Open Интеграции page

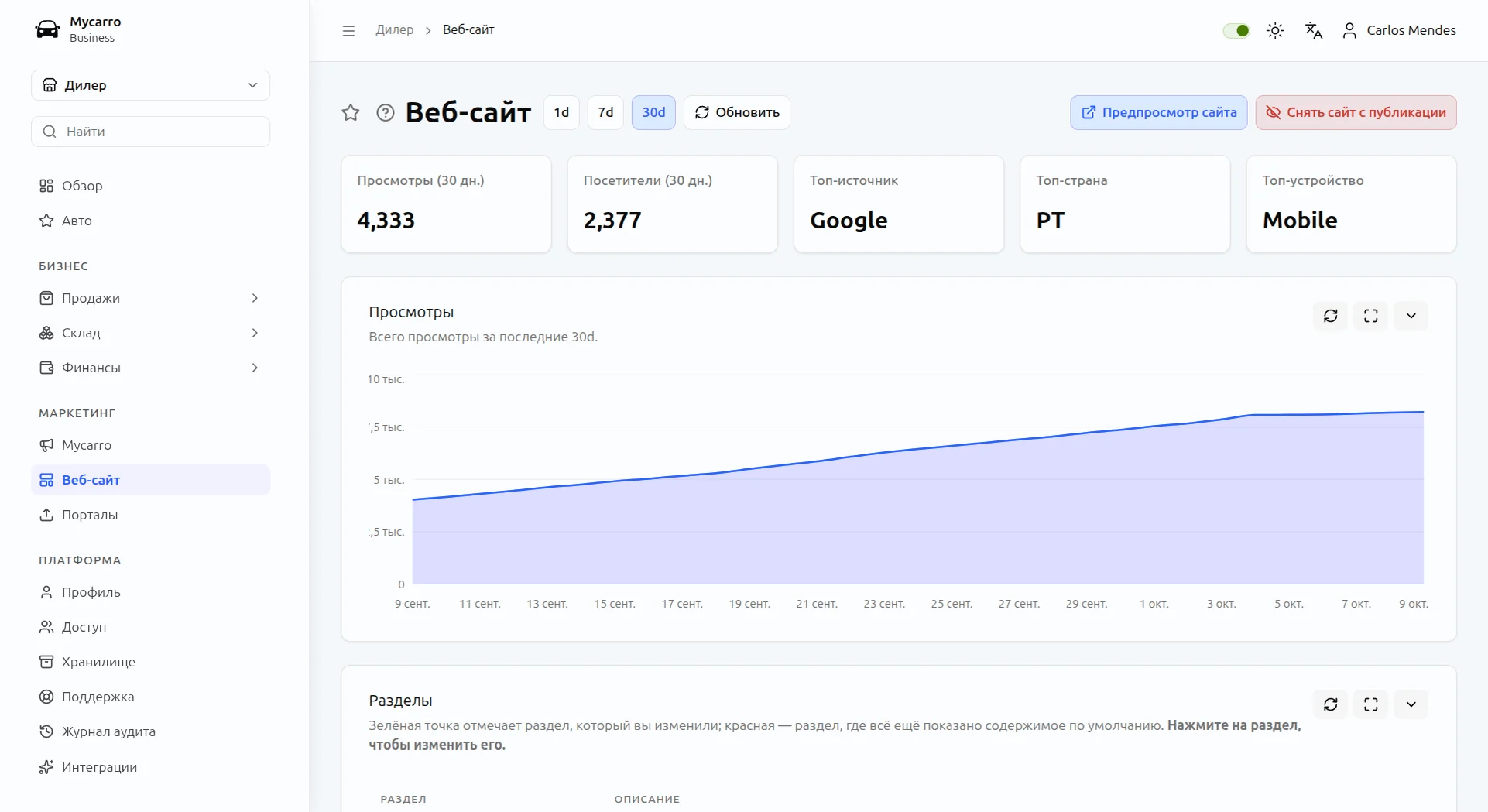point(151,767)
